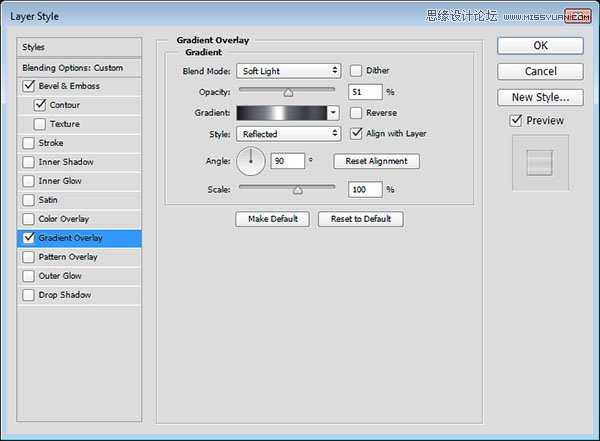
Task: Click the gradient color preview bar
Action: 281,113
